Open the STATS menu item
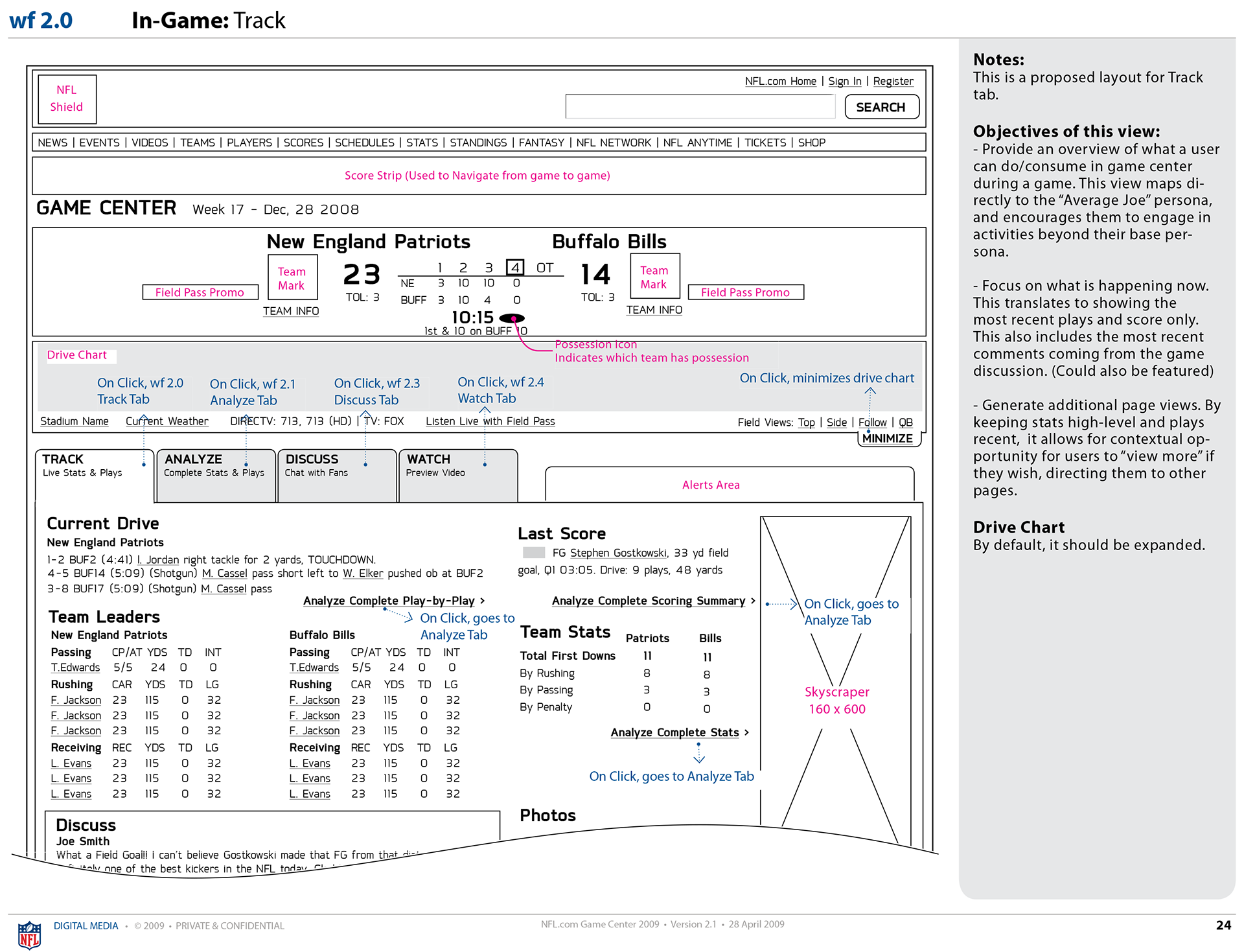The image size is (1244, 952). pyautogui.click(x=422, y=143)
